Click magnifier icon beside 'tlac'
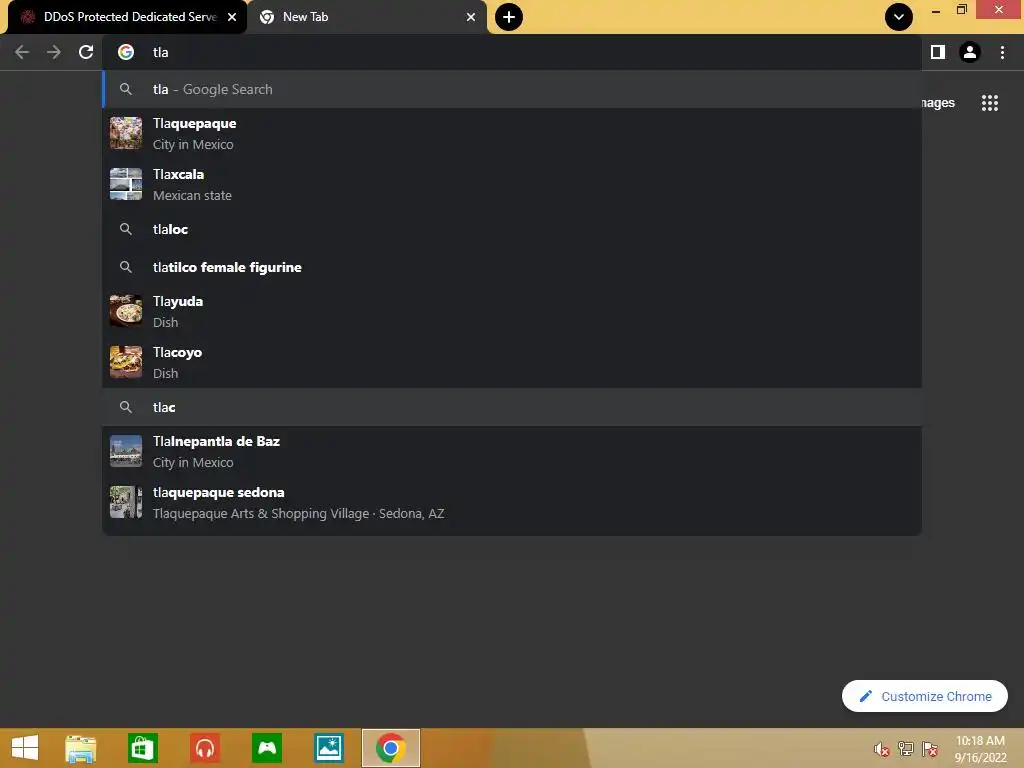 [x=126, y=408]
